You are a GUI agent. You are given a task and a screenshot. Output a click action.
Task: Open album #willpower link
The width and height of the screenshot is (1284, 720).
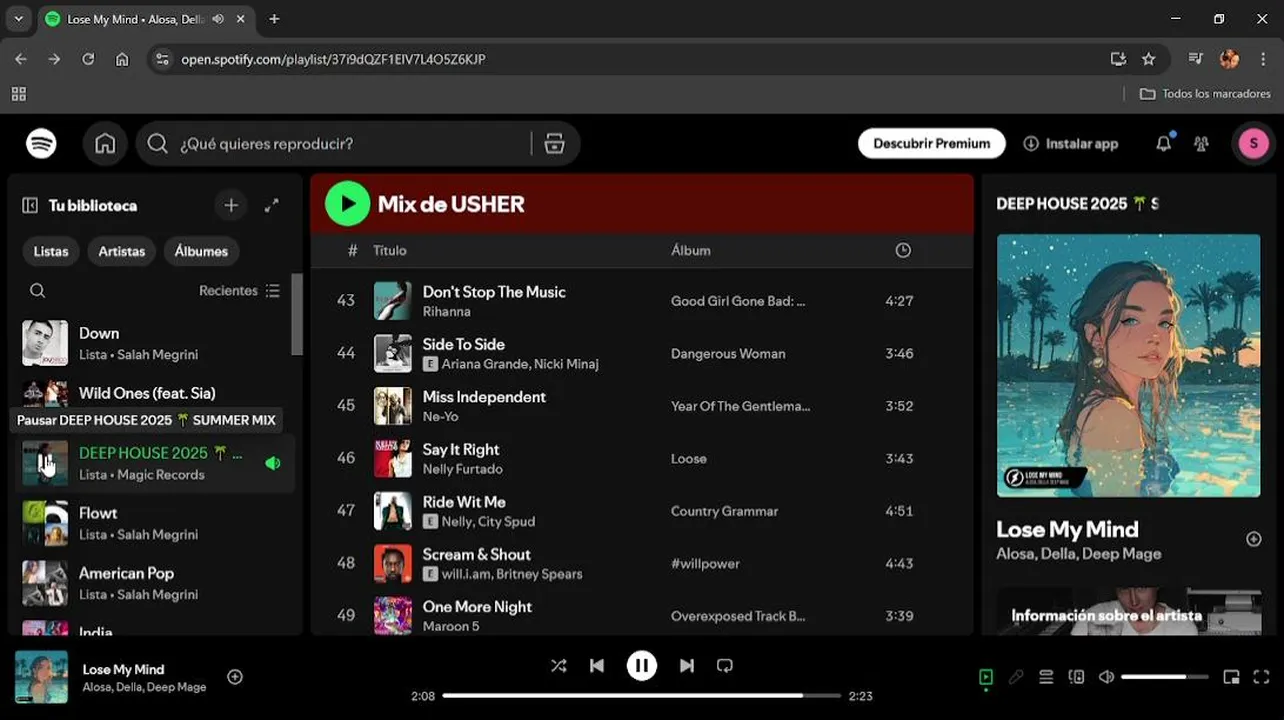coord(705,564)
